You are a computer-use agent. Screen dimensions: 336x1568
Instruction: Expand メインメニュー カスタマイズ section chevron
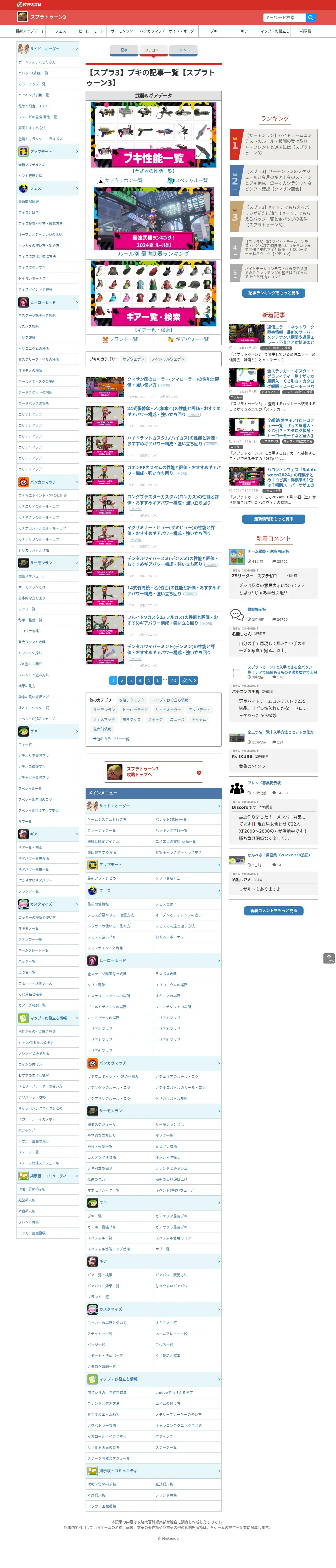point(219,1309)
